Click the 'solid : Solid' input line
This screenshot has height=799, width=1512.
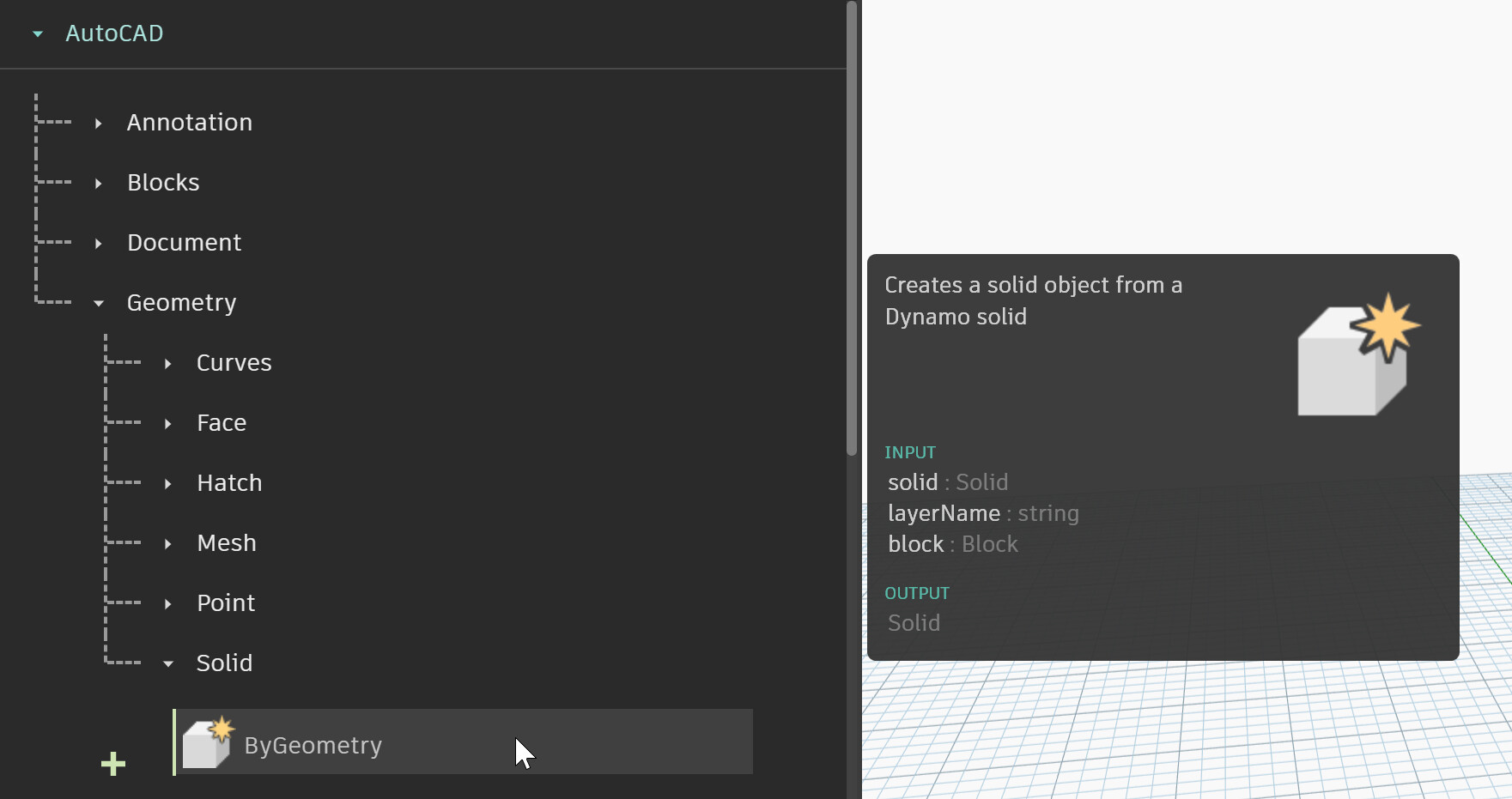(948, 482)
